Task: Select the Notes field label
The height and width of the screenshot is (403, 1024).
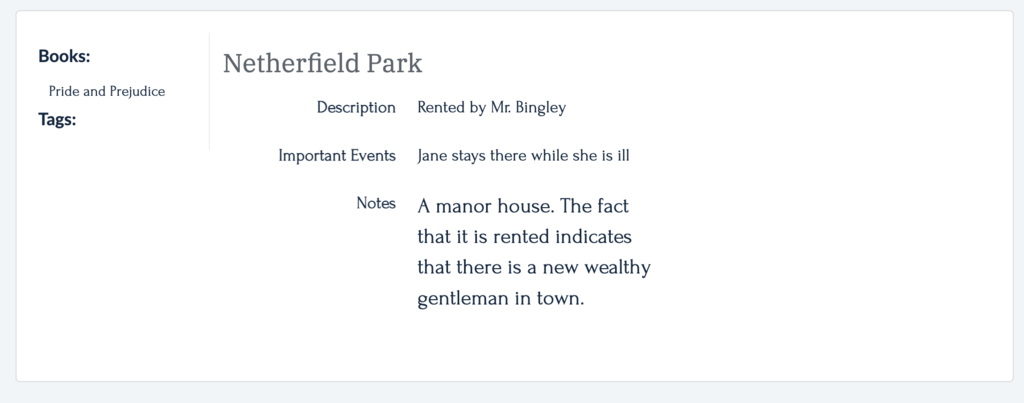Action: tap(376, 203)
